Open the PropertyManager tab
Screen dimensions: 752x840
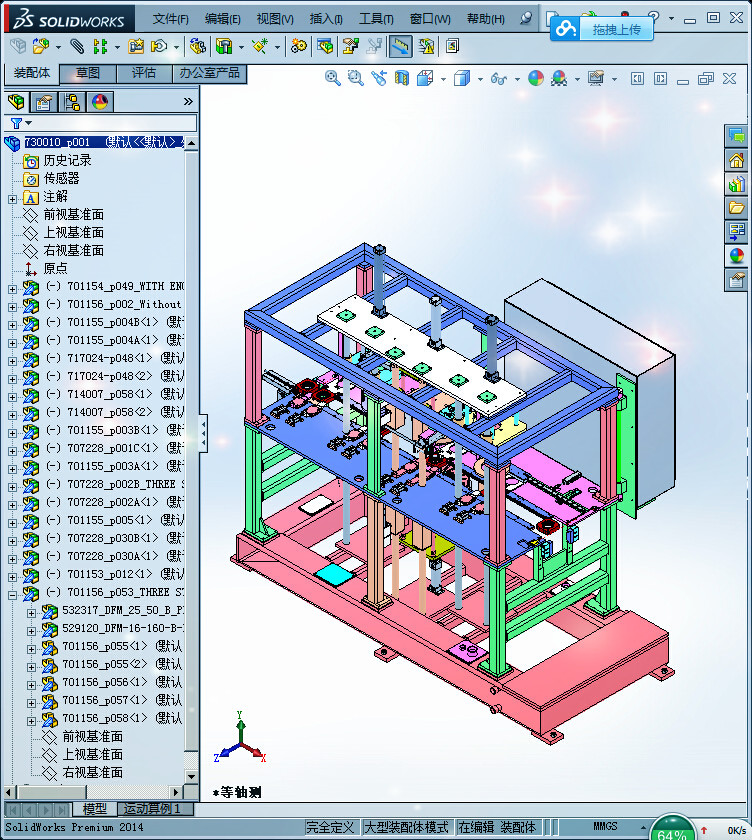[44, 101]
